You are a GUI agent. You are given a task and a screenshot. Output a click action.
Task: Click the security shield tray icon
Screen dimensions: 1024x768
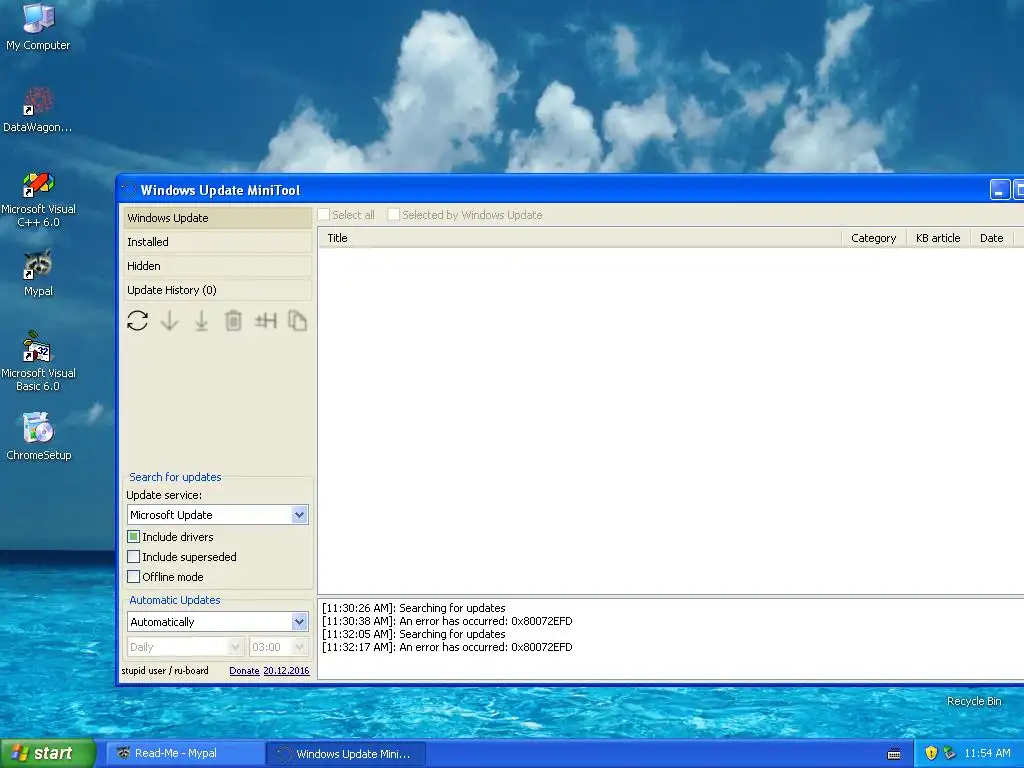tap(931, 753)
